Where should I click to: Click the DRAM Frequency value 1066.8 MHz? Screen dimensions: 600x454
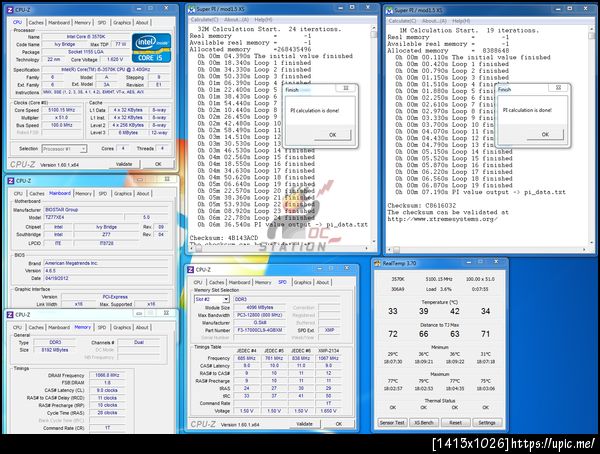108,375
